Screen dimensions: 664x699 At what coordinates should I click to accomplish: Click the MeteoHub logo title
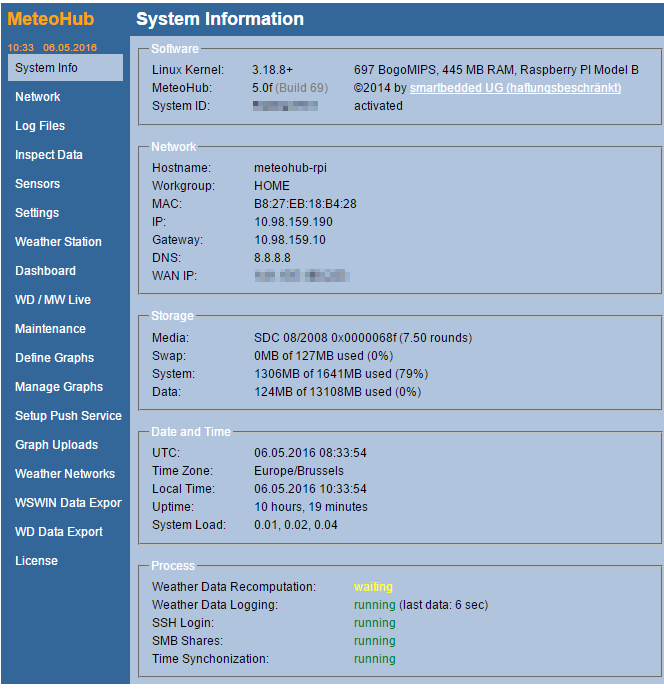[x=51, y=19]
